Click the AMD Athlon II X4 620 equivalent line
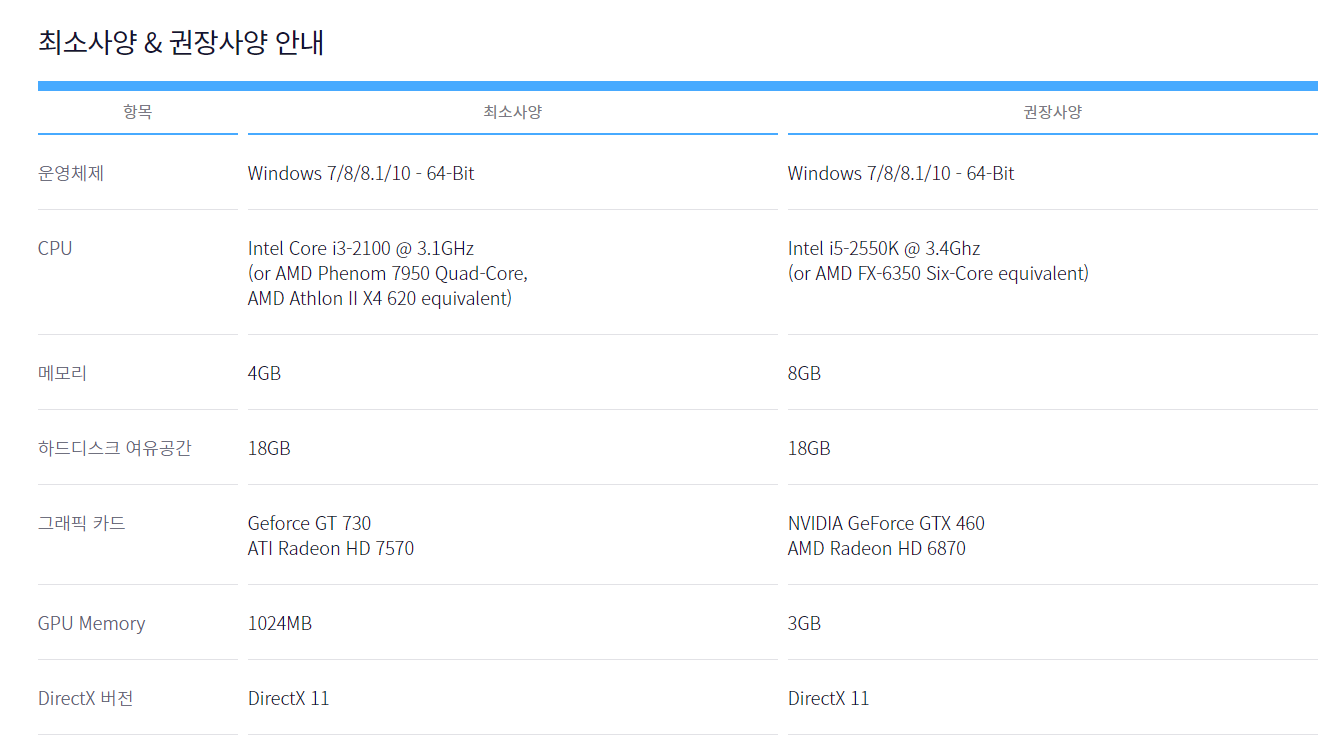This screenshot has height=754, width=1339. coord(380,298)
